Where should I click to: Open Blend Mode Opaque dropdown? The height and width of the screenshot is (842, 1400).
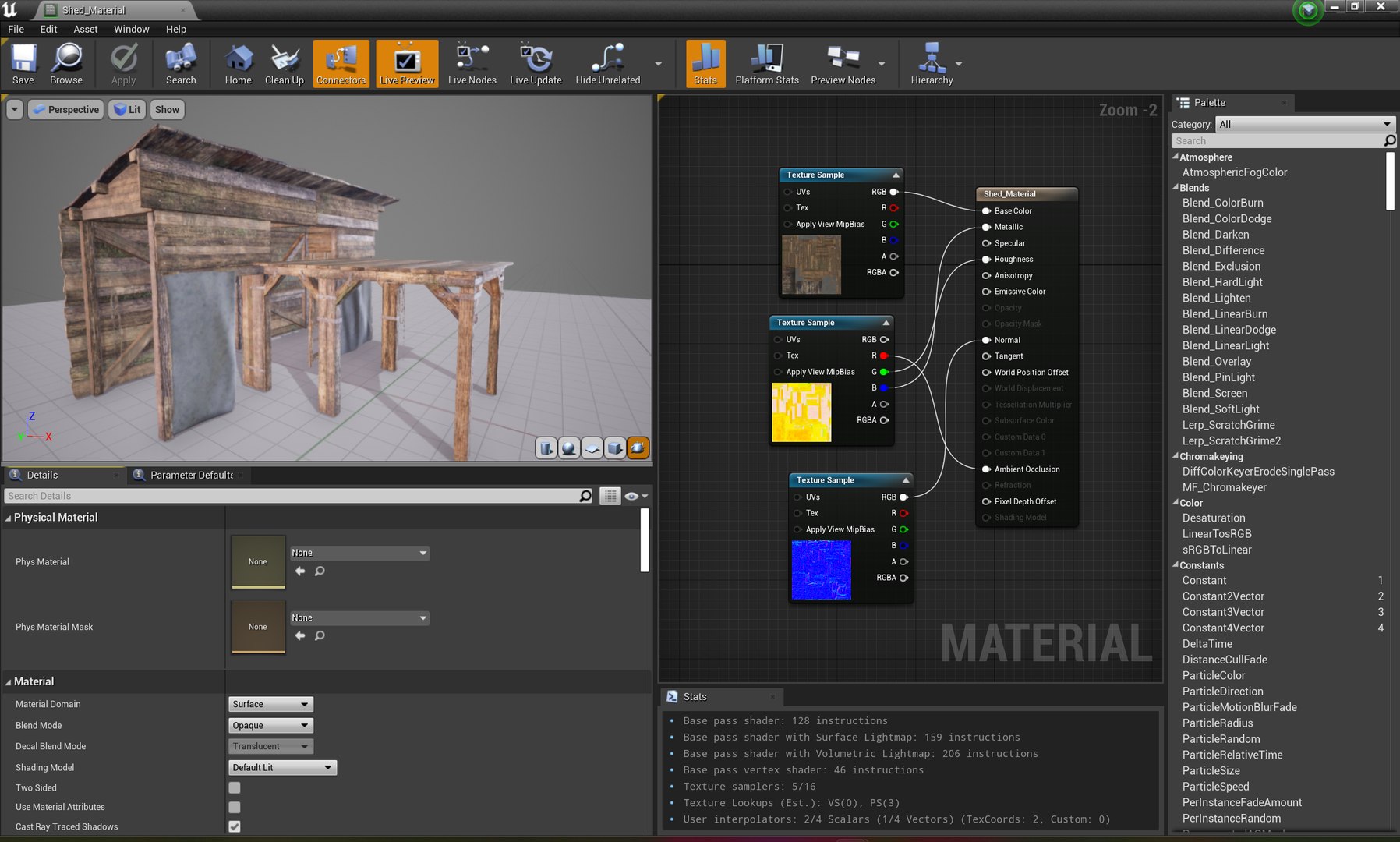(270, 725)
